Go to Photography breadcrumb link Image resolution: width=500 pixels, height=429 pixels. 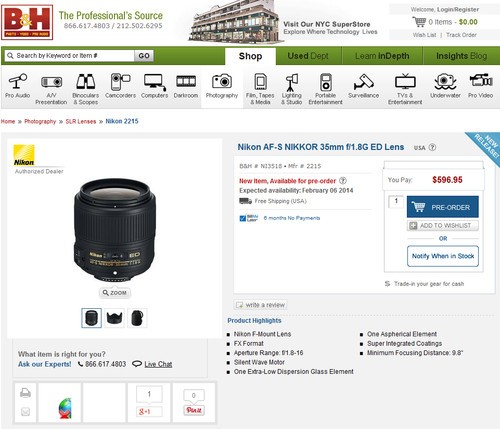pos(40,121)
